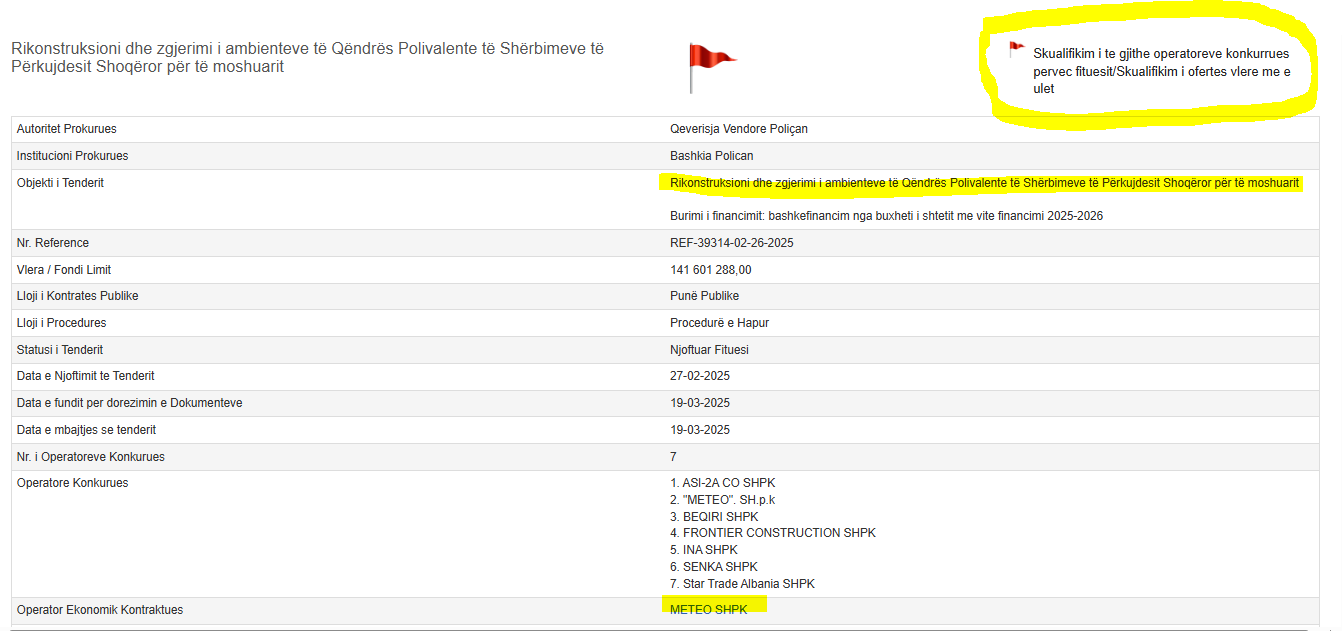Viewport: 1342px width, 631px height.
Task: Click ASI-2A CO SHPK in operators list
Action: tap(722, 483)
